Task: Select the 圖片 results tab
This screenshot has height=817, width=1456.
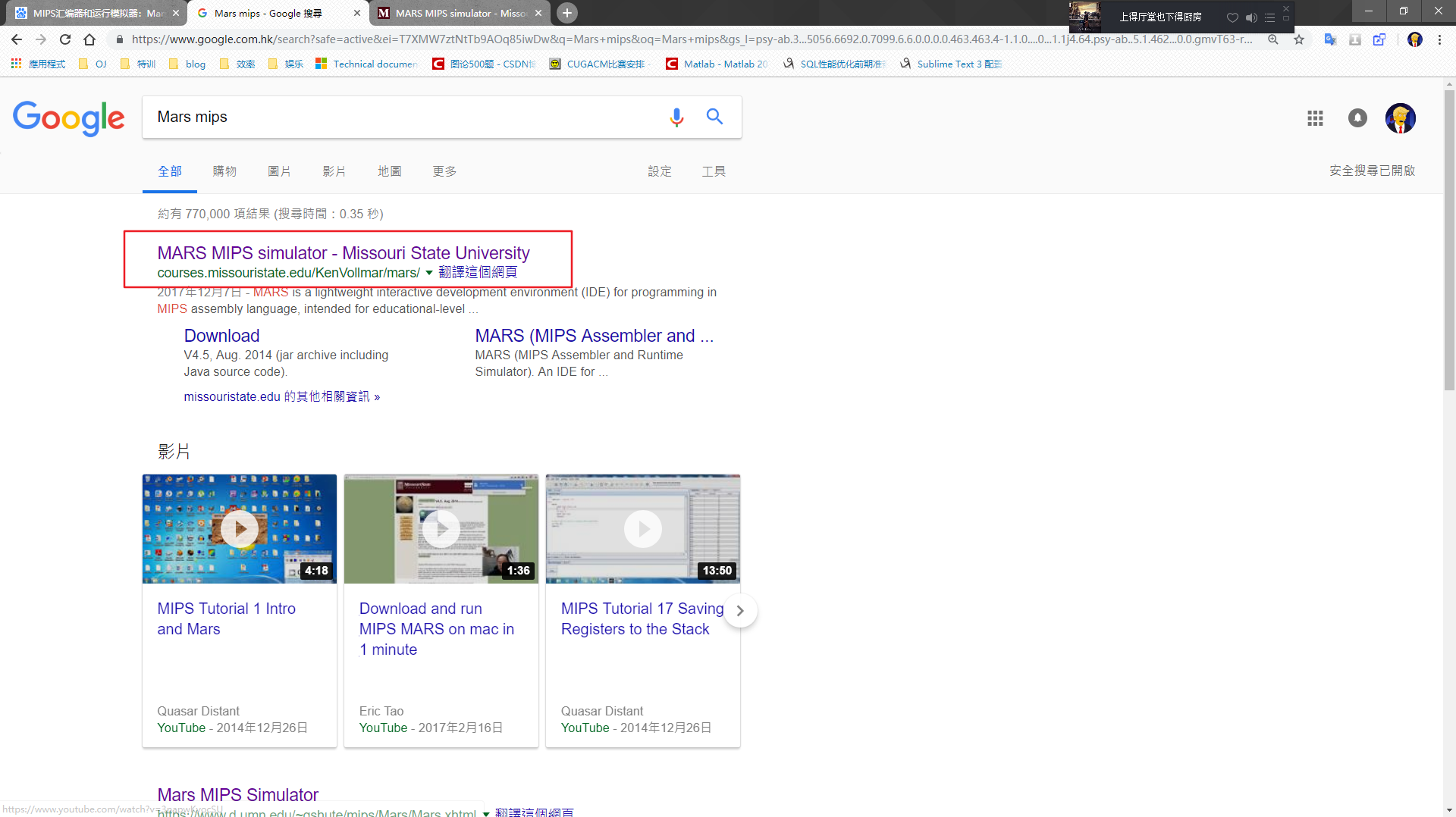Action: tap(279, 171)
